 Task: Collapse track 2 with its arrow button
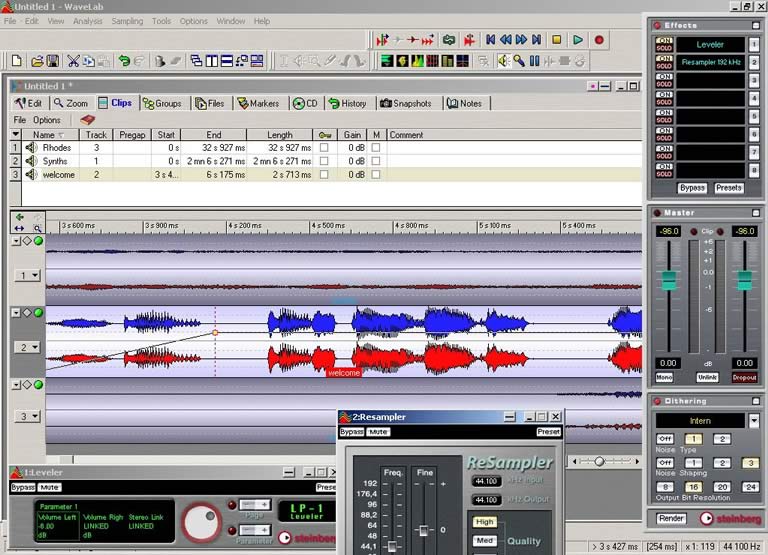[x=16, y=313]
